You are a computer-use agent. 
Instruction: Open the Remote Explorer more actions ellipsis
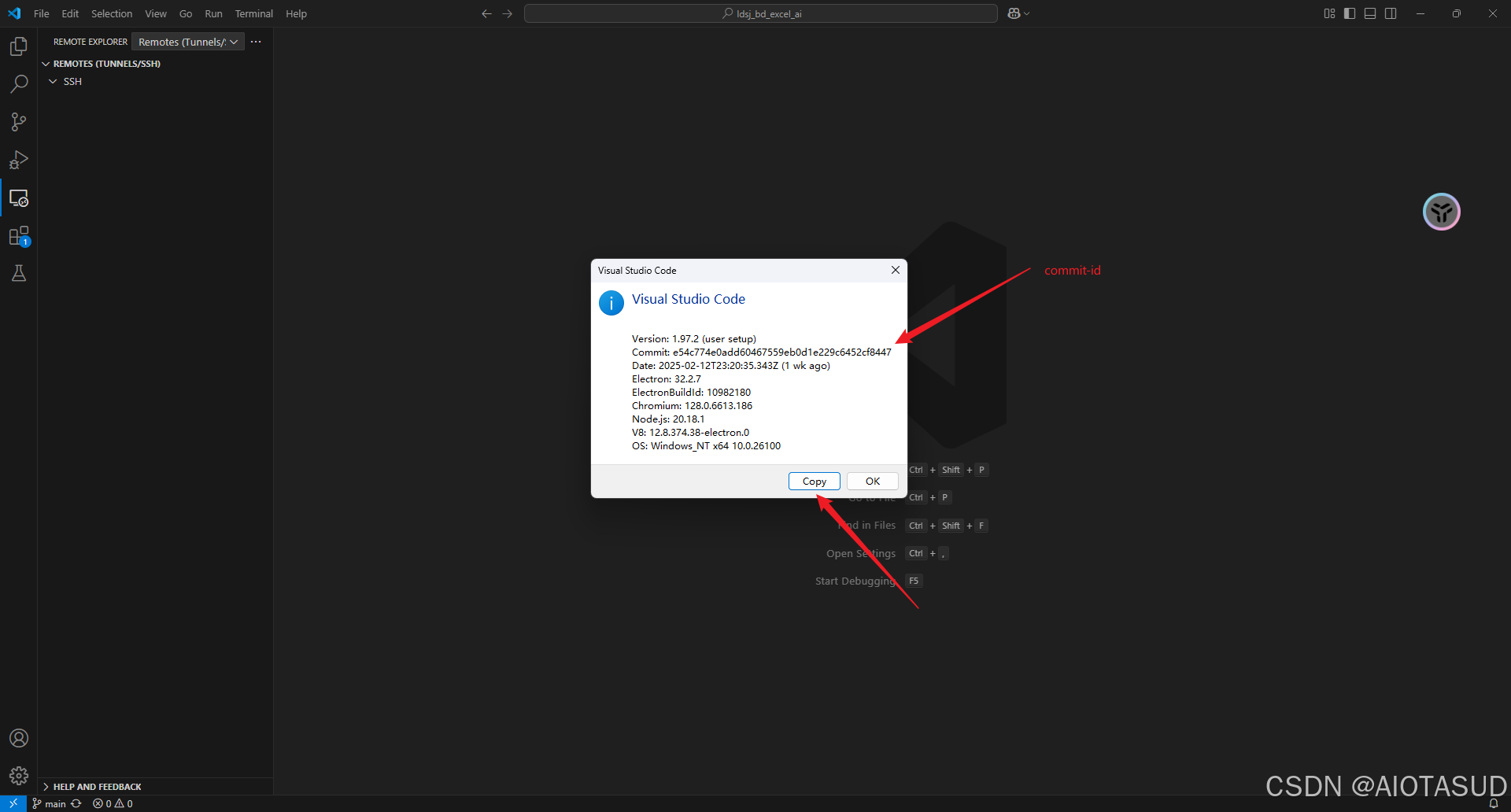coord(256,42)
